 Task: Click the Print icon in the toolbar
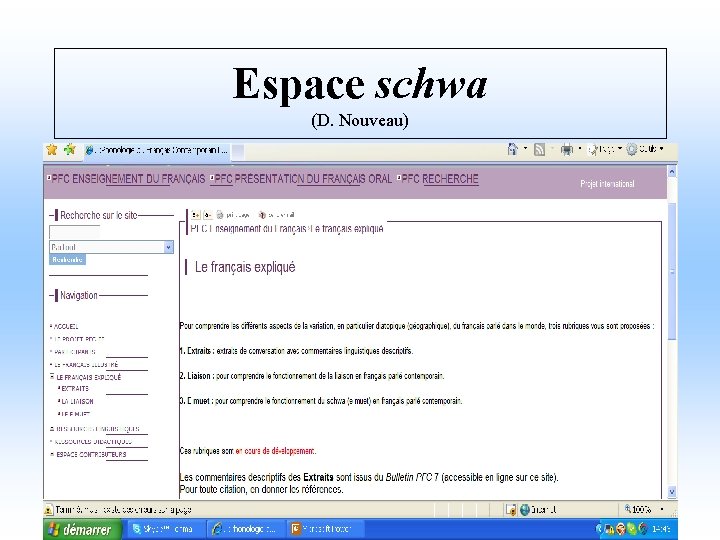[x=567, y=149]
